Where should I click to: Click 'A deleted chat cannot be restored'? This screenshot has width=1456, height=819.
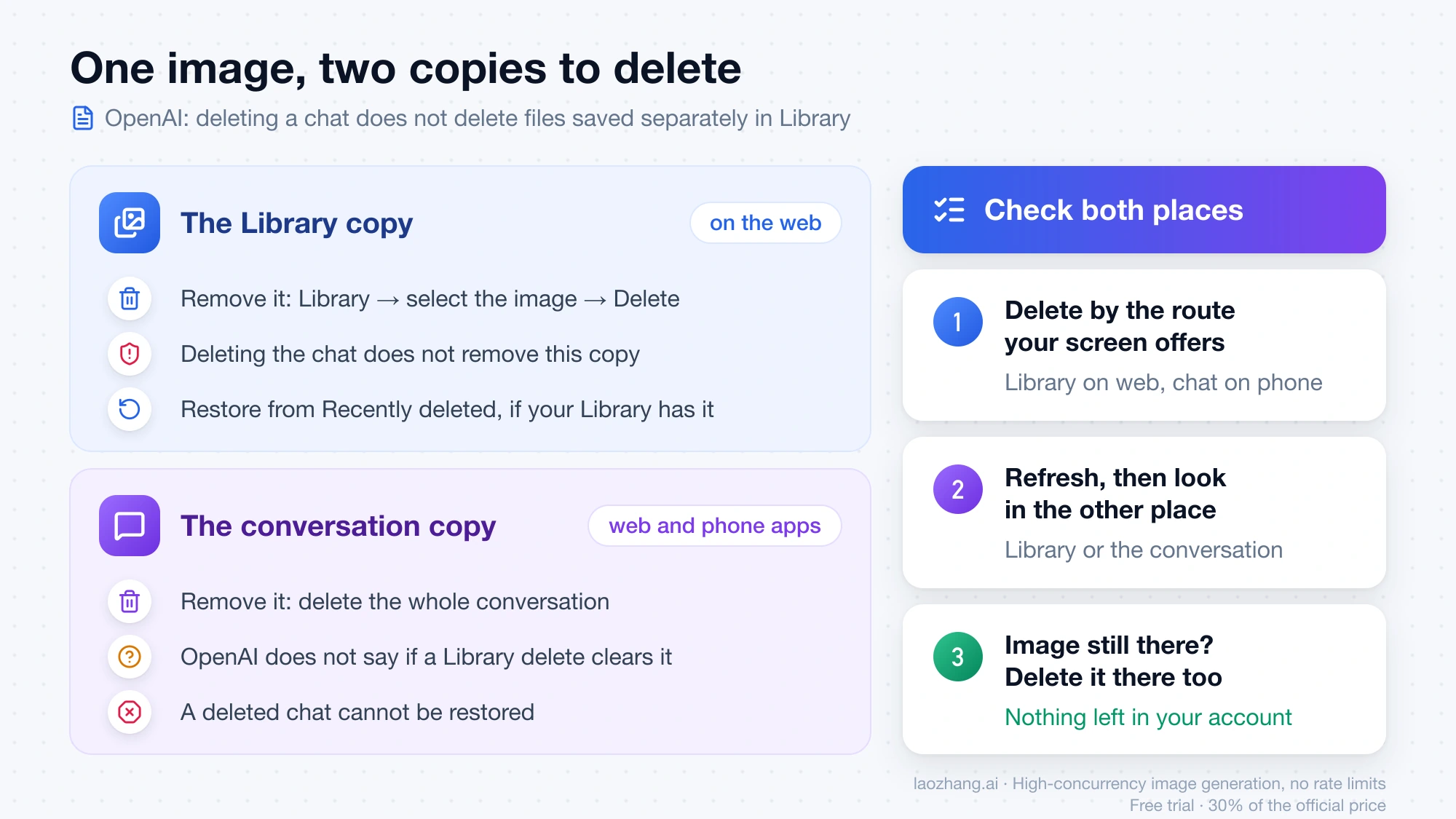[357, 712]
